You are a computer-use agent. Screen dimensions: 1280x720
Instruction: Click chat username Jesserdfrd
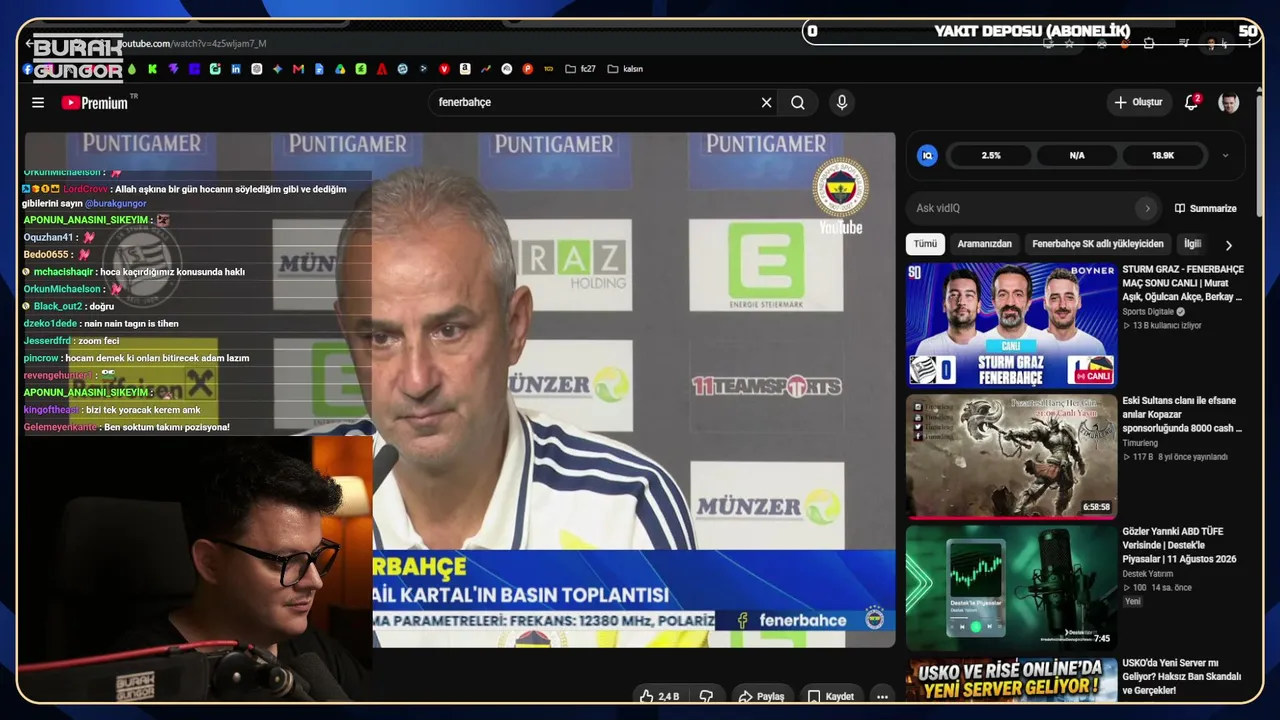click(47, 341)
